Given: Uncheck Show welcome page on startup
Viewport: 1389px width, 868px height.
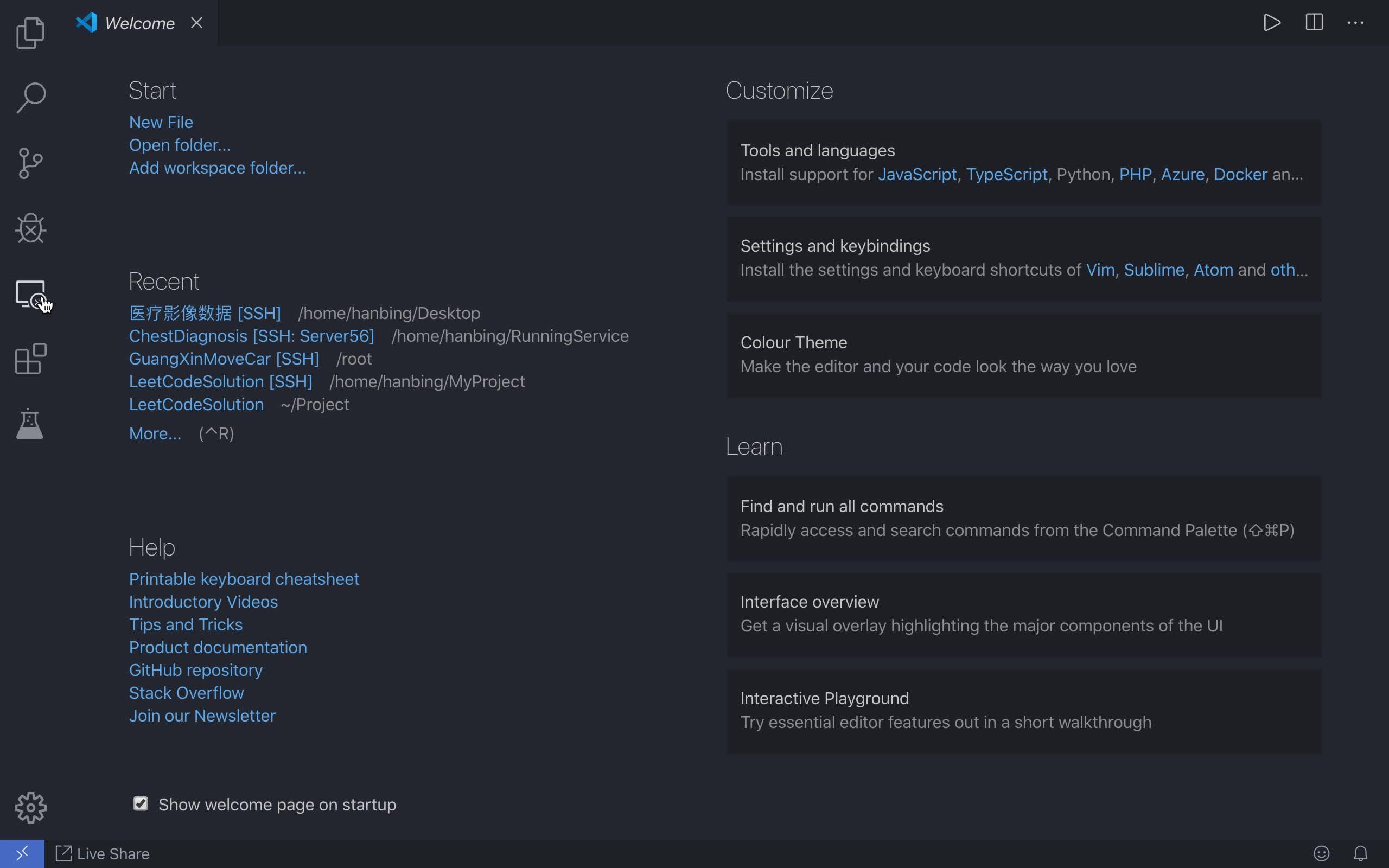Looking at the screenshot, I should [141, 803].
